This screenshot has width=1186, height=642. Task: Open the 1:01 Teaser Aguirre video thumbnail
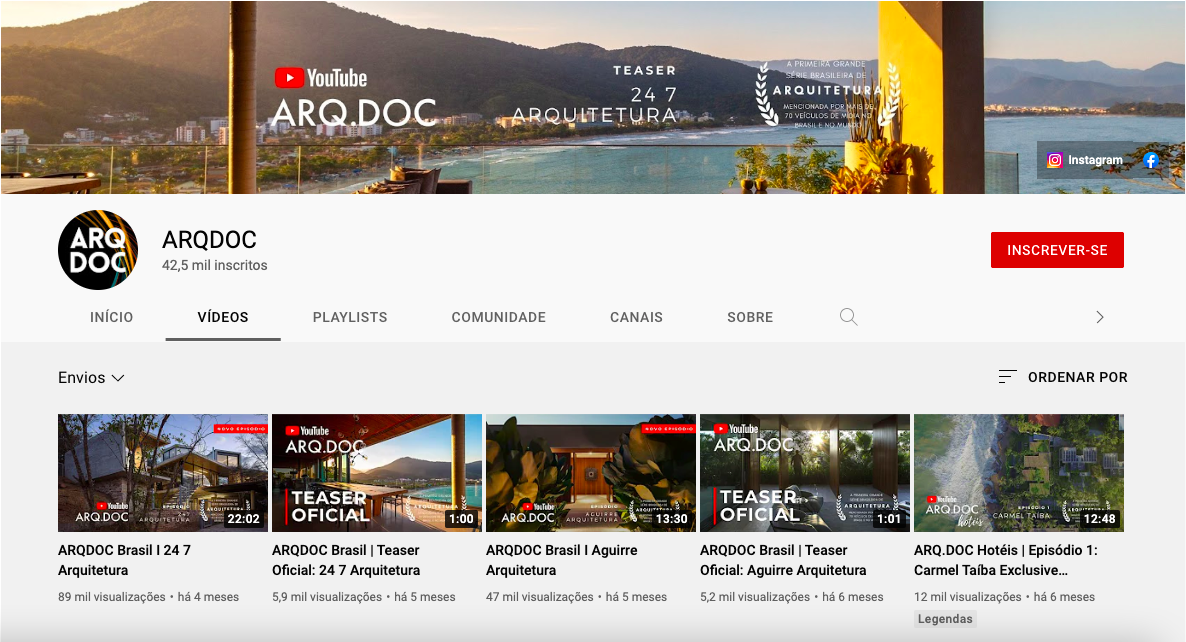tap(805, 473)
